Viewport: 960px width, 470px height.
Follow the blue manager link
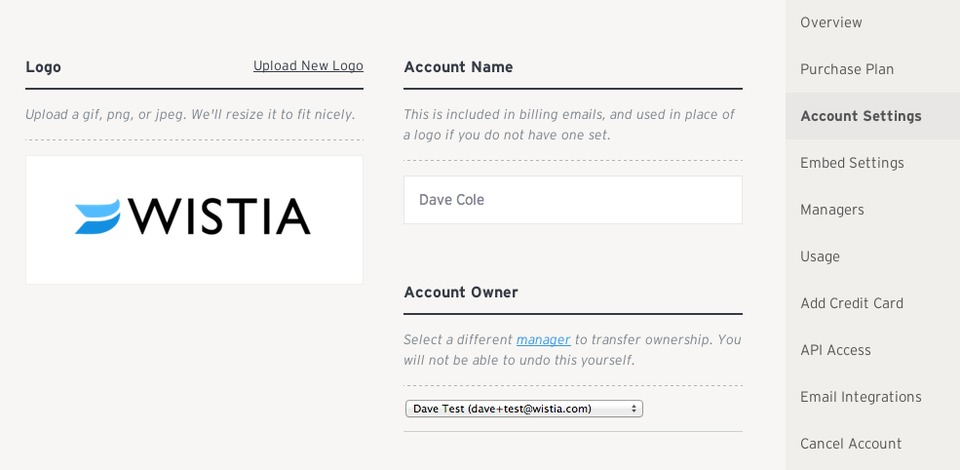(x=543, y=340)
